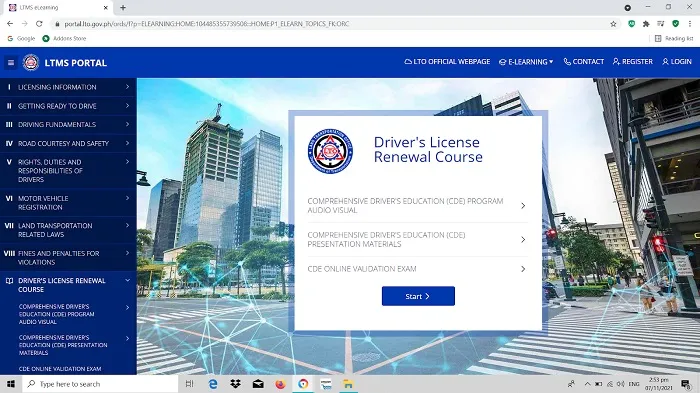The image size is (700, 393).
Task: Open CDE Presentation Materials in card
Action: point(417,239)
